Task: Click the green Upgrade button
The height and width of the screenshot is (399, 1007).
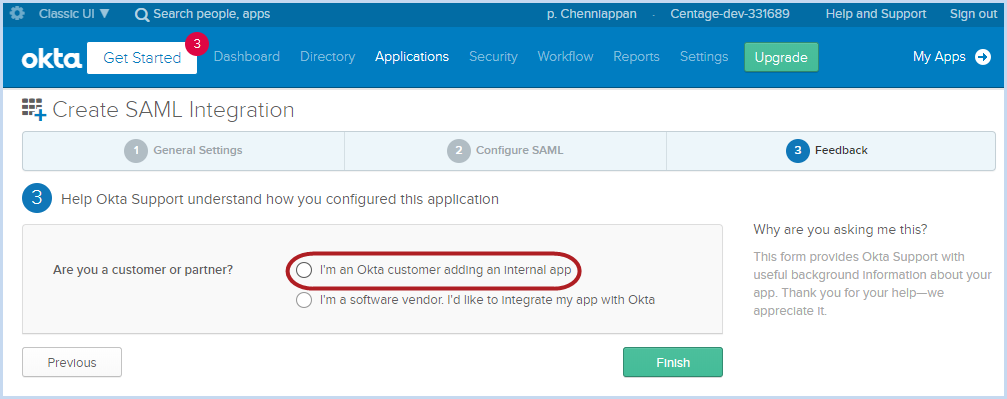Action: coord(781,57)
